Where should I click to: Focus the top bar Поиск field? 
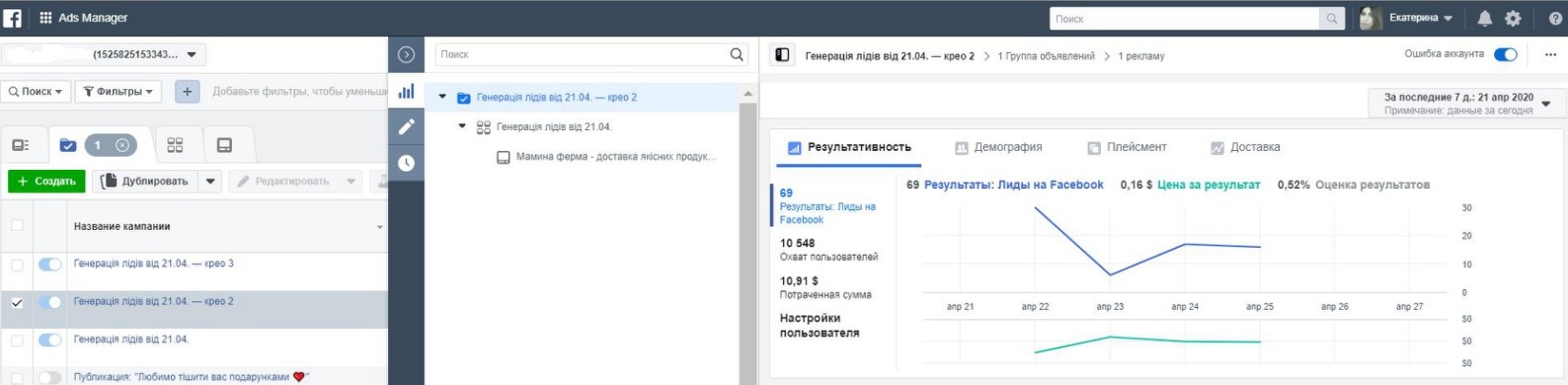pyautogui.click(x=1184, y=19)
